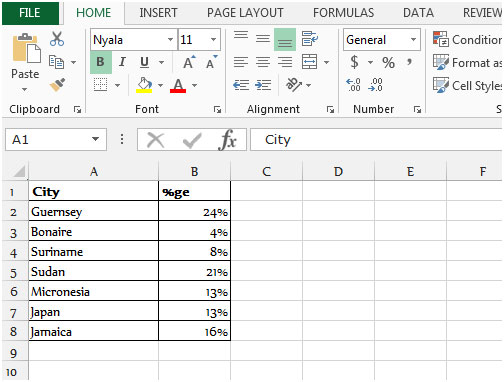Expand Borders dropdown arrow
The width and height of the screenshot is (504, 382).
coord(117,85)
